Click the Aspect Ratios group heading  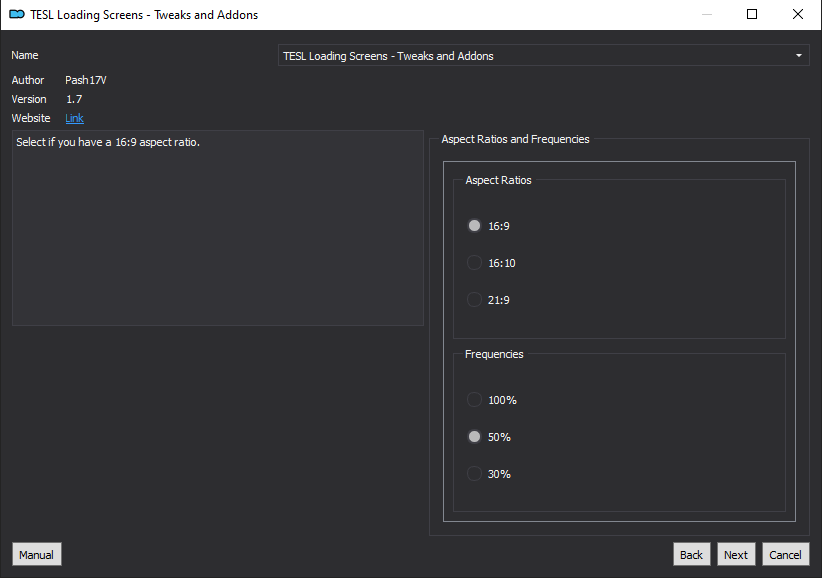pyautogui.click(x=498, y=180)
